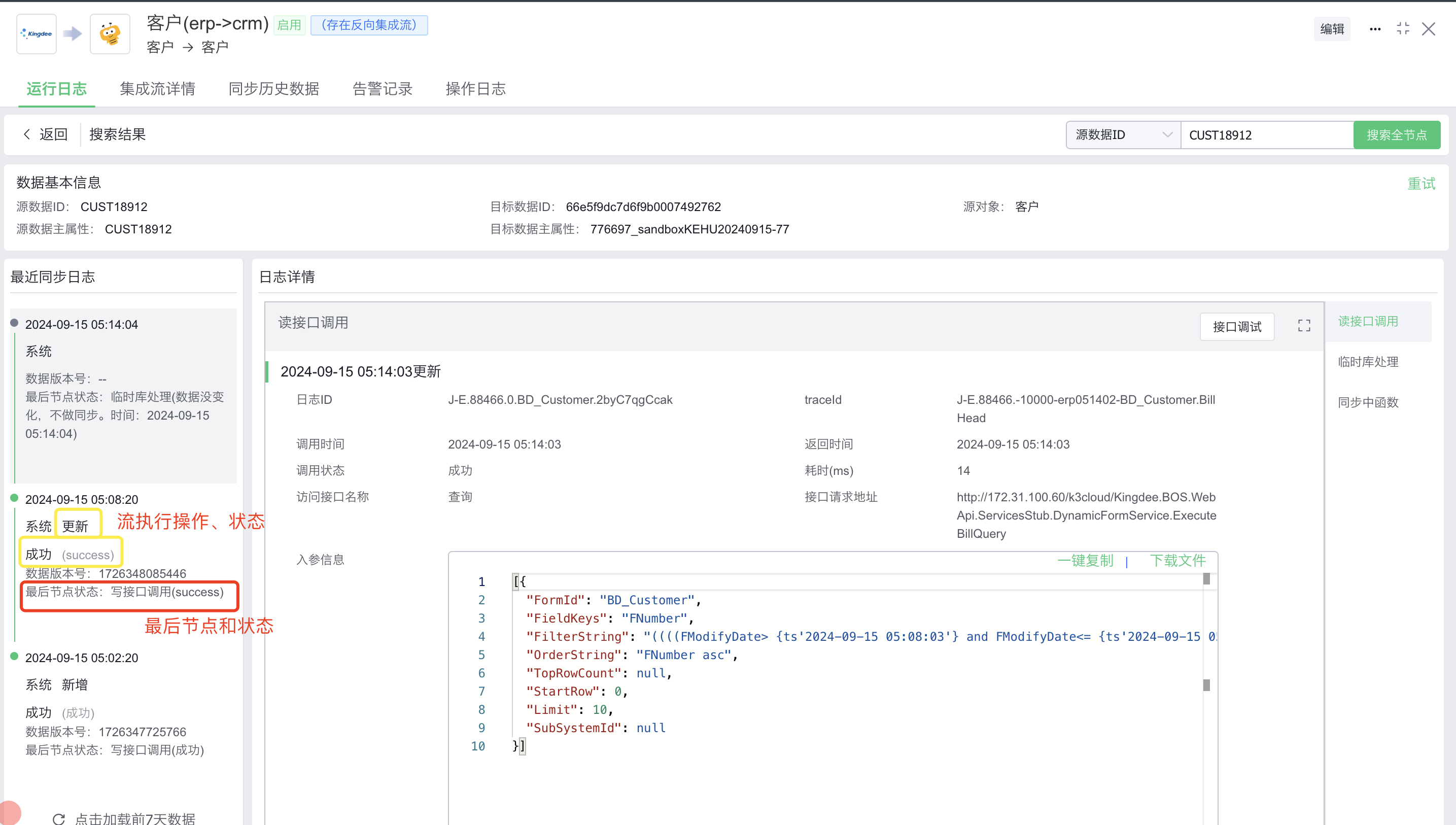Click 一键复制 to copy input parameters
This screenshot has height=825, width=1456.
(x=1085, y=560)
